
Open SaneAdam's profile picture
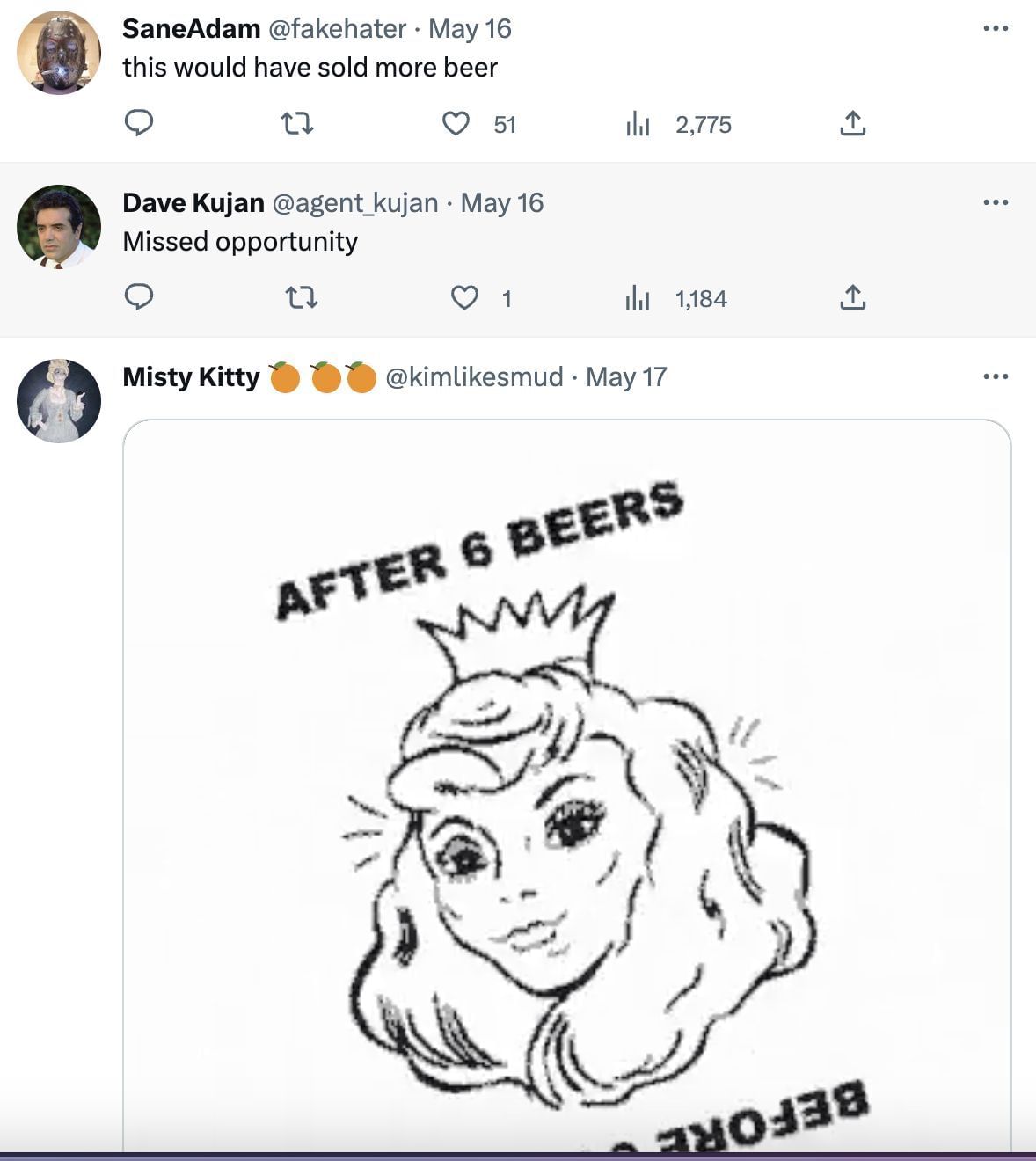[59, 53]
